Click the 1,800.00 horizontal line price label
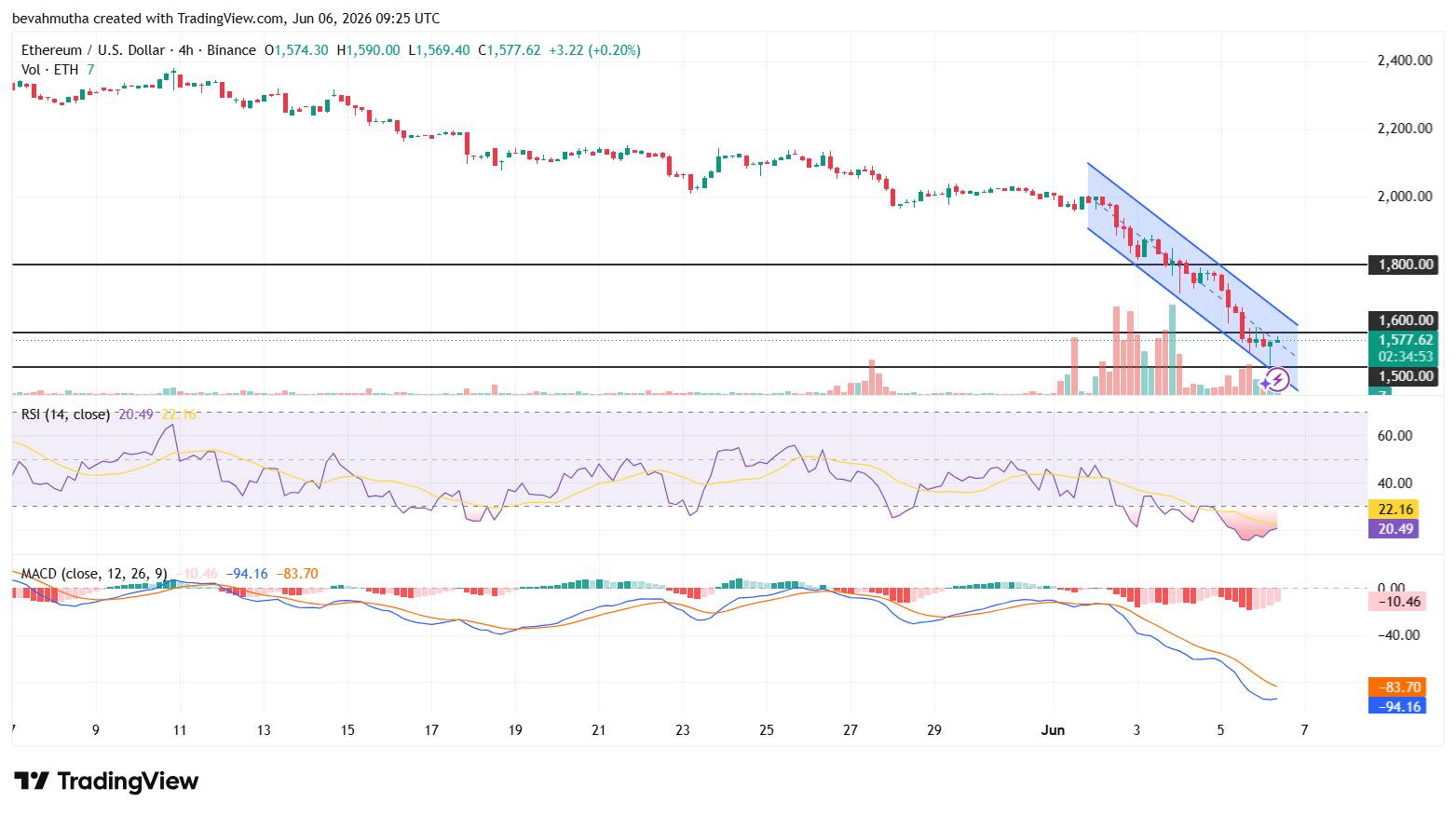The width and height of the screenshot is (1456, 816). 1405,265
